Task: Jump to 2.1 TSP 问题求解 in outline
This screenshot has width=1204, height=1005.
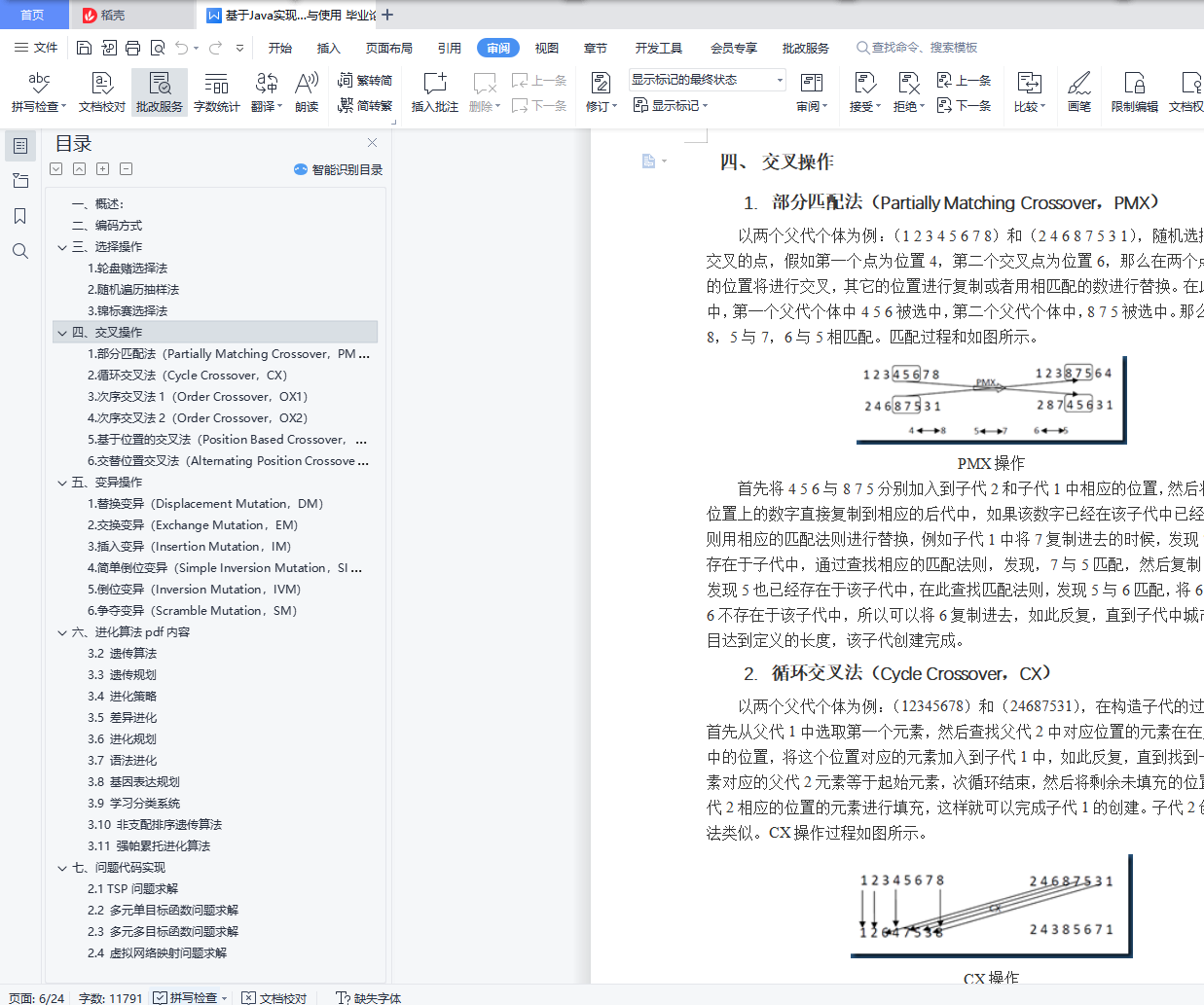Action: (x=132, y=889)
